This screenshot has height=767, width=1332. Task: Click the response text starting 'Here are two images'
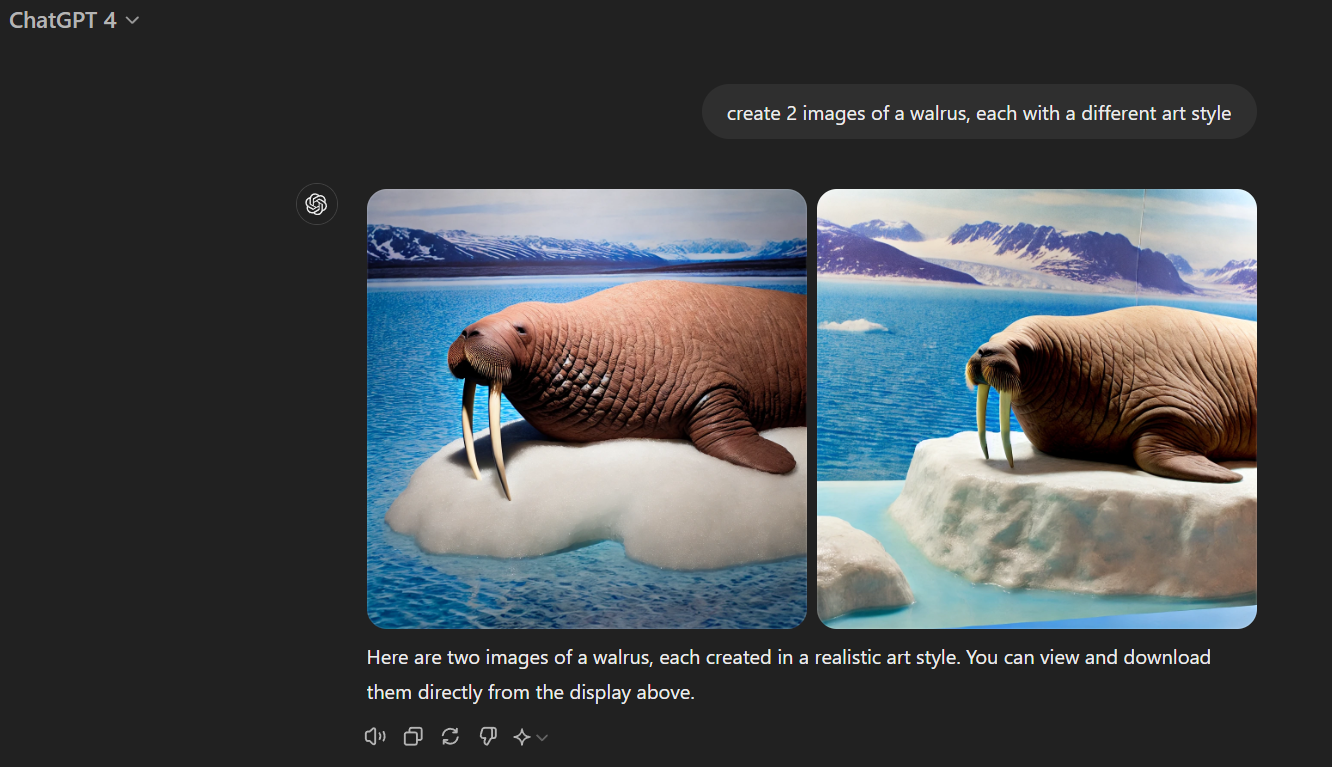pyautogui.click(x=789, y=674)
